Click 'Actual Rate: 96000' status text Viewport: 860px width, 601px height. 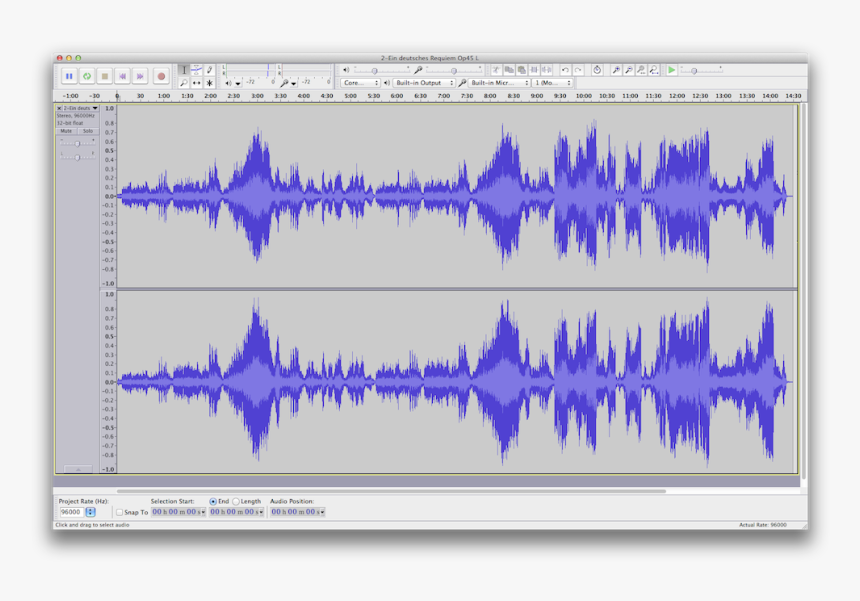(x=762, y=525)
